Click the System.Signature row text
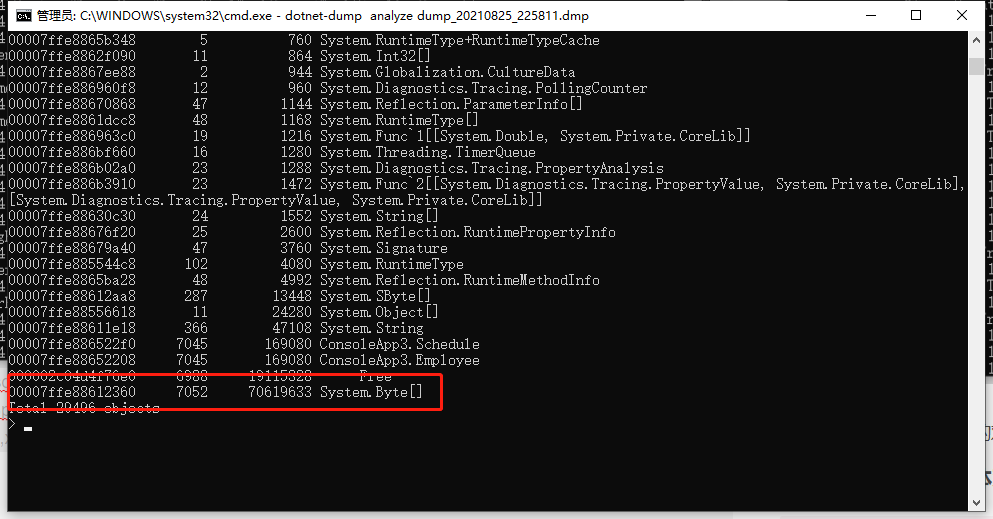Viewport: 993px width, 519px height. tap(383, 248)
